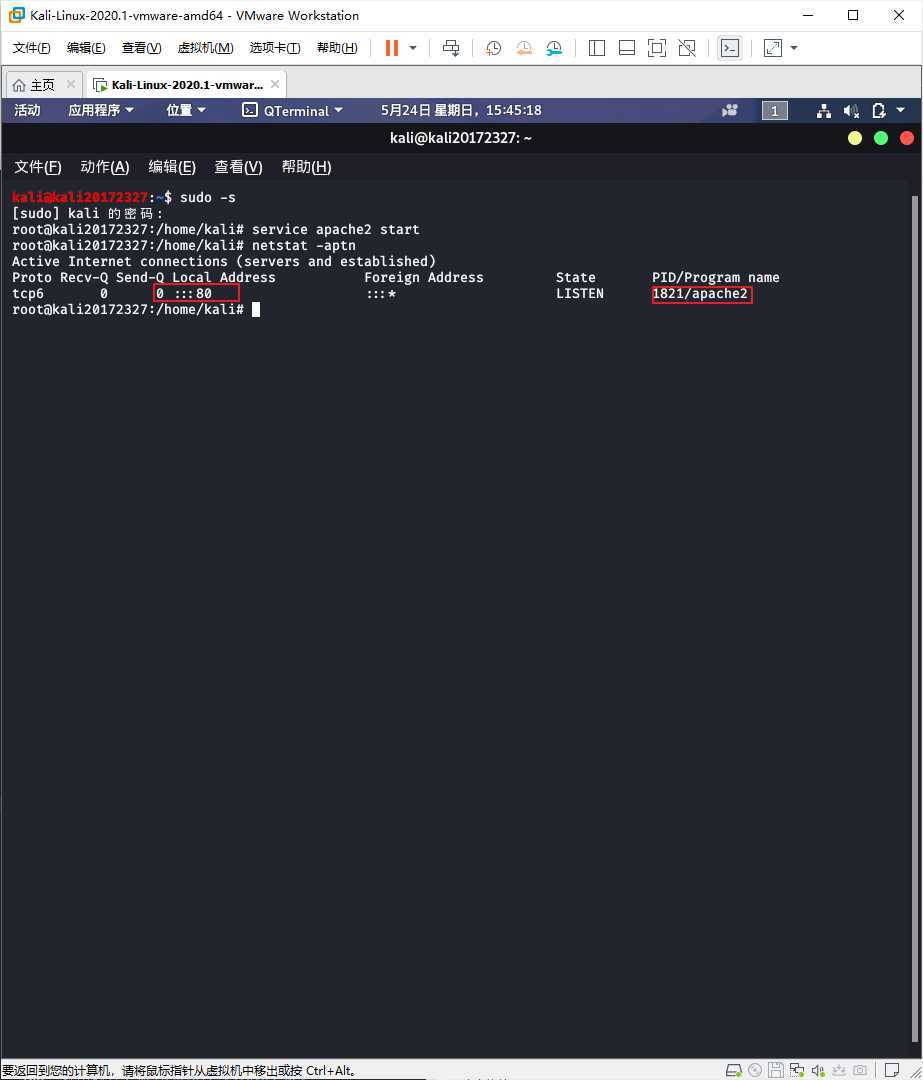This screenshot has height=1080, width=923.
Task: Expand the 应用程序 menu
Action: [x=101, y=110]
